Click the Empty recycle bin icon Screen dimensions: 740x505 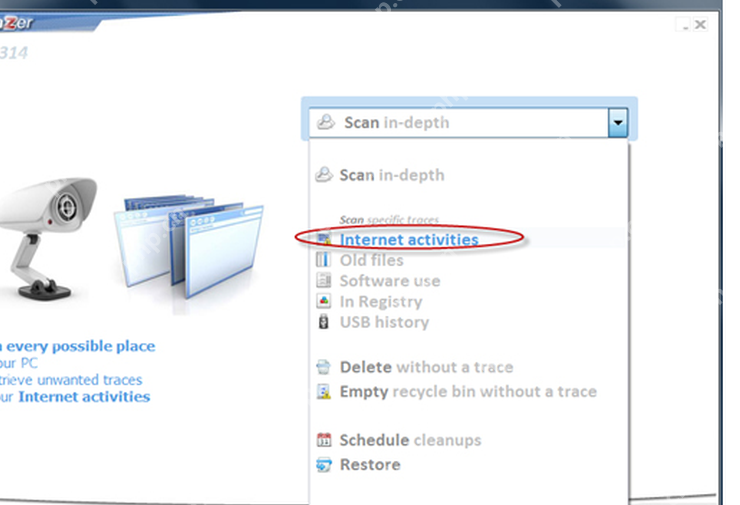click(x=323, y=391)
